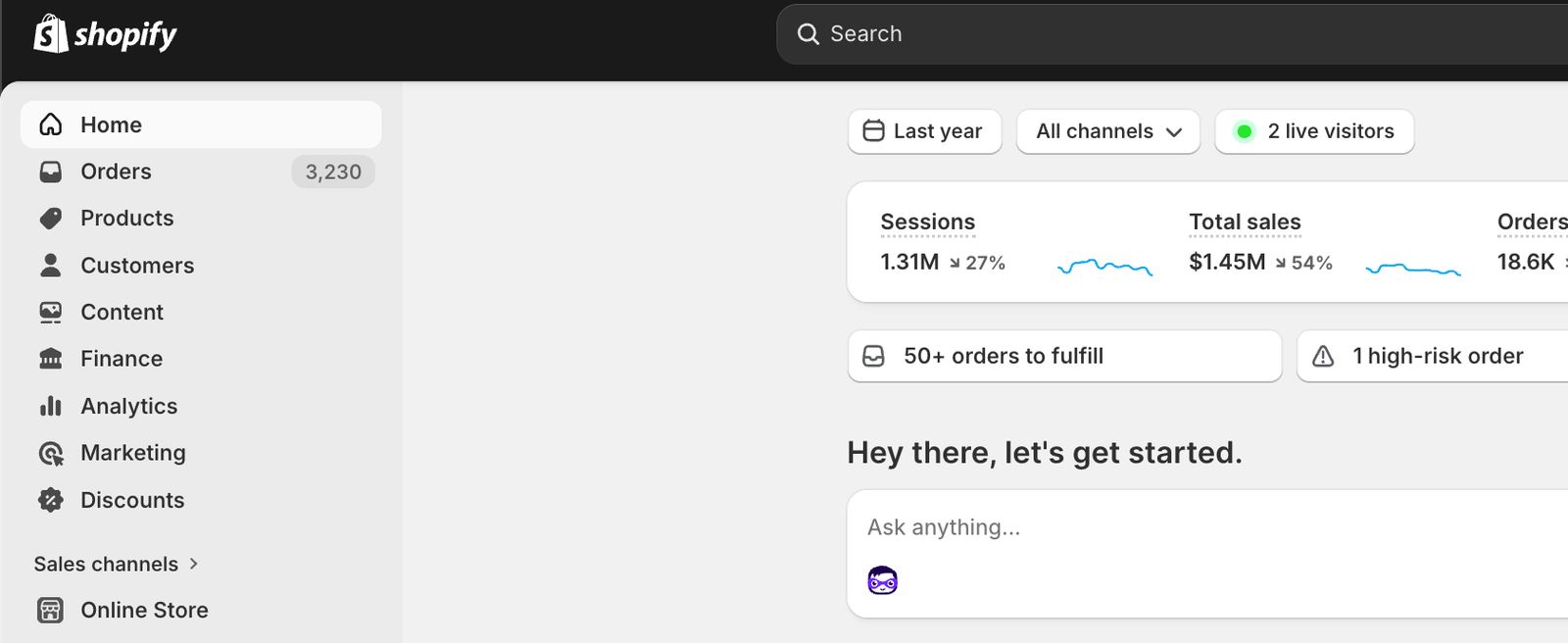Viewport: 1568px width, 643px height.
Task: Click the Finance bank icon
Action: 51,359
